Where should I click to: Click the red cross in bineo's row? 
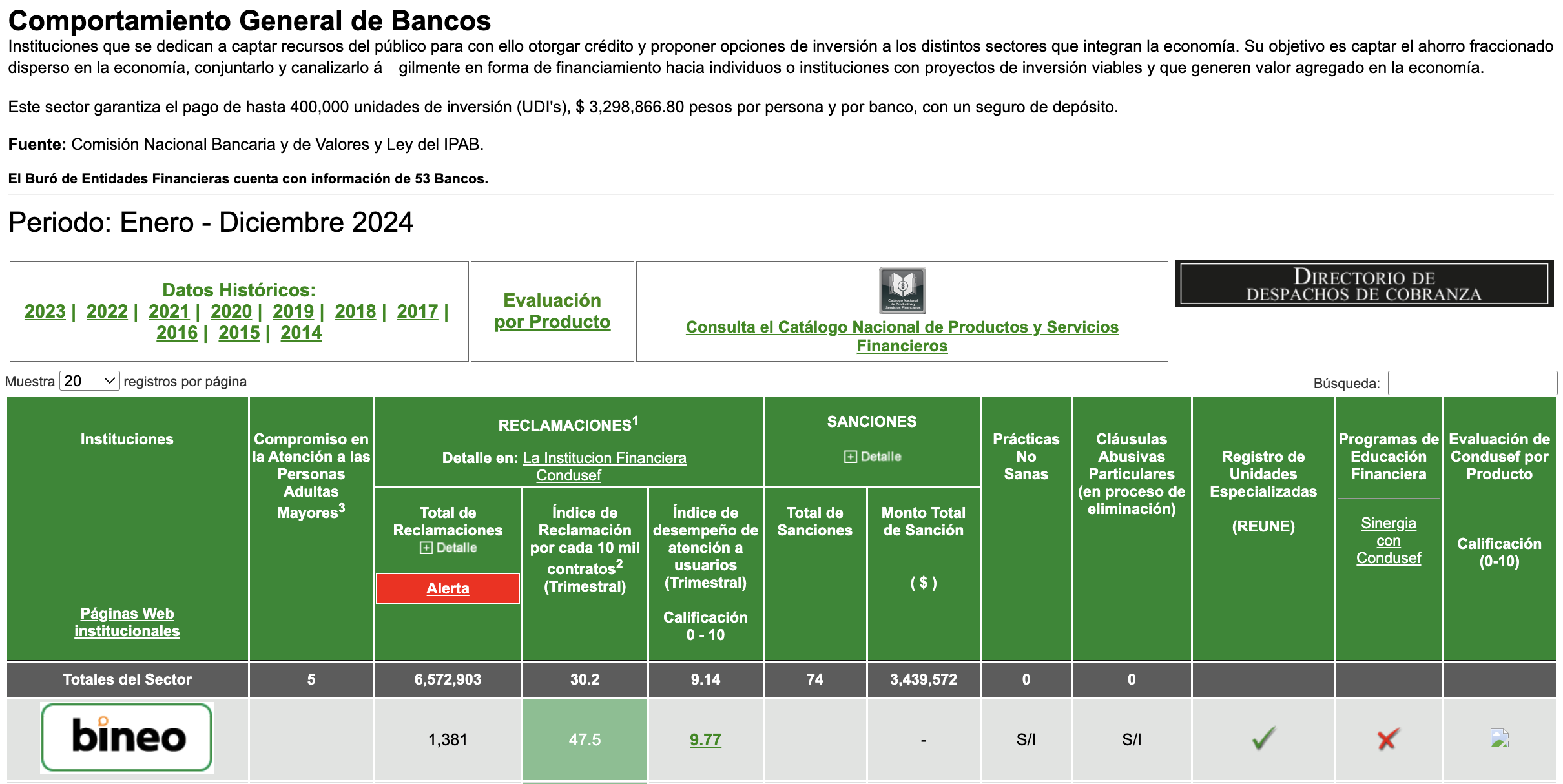click(x=1388, y=739)
